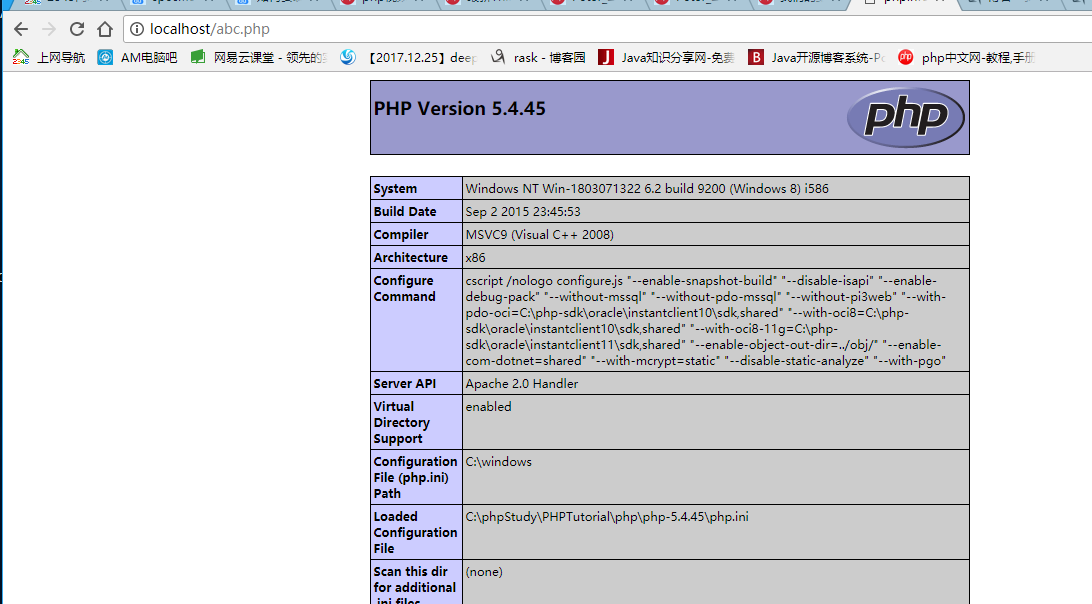Reload the abc.php page

77,29
